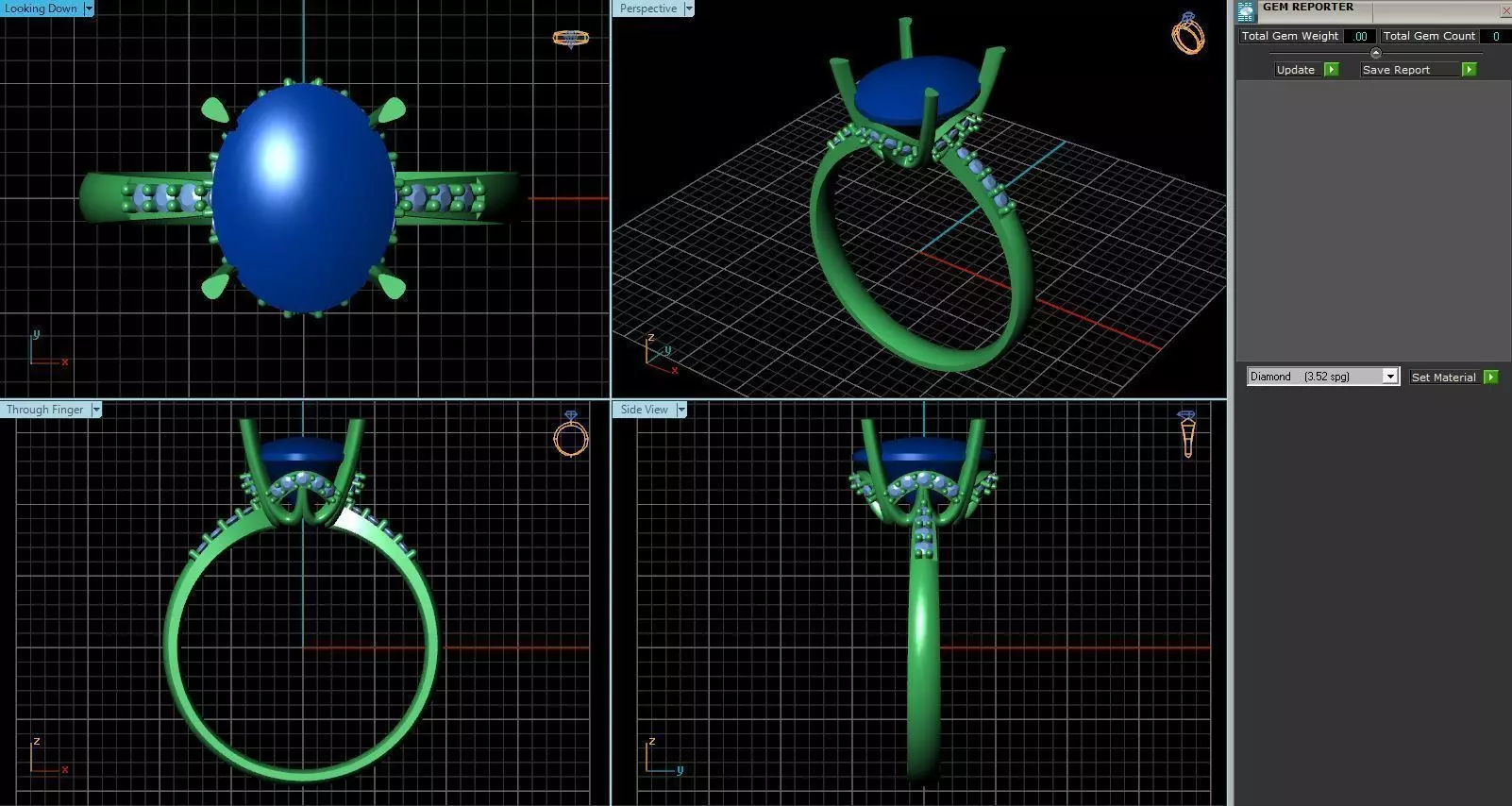Image resolution: width=1512 pixels, height=806 pixels.
Task: Click the ring orientation icon in Through Finger view
Action: tap(571, 434)
